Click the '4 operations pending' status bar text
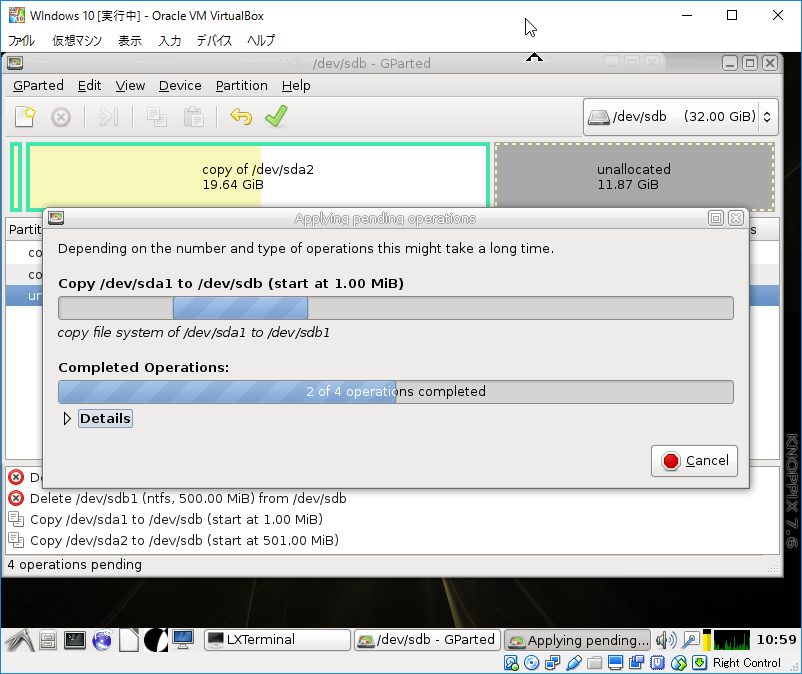This screenshot has height=674, width=802. point(75,565)
